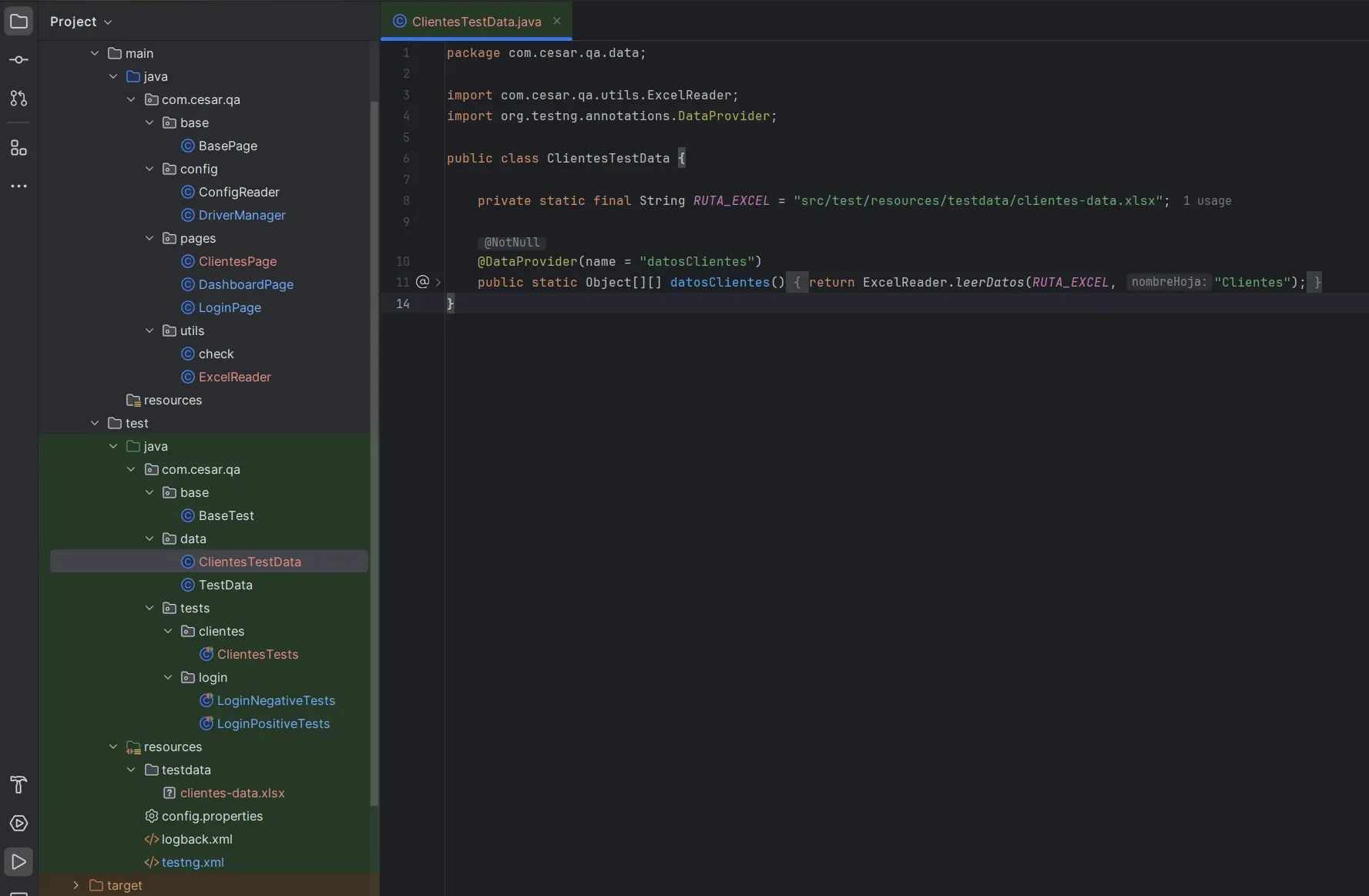Image resolution: width=1369 pixels, height=896 pixels.
Task: Open the Services tool window
Action: pos(18,824)
